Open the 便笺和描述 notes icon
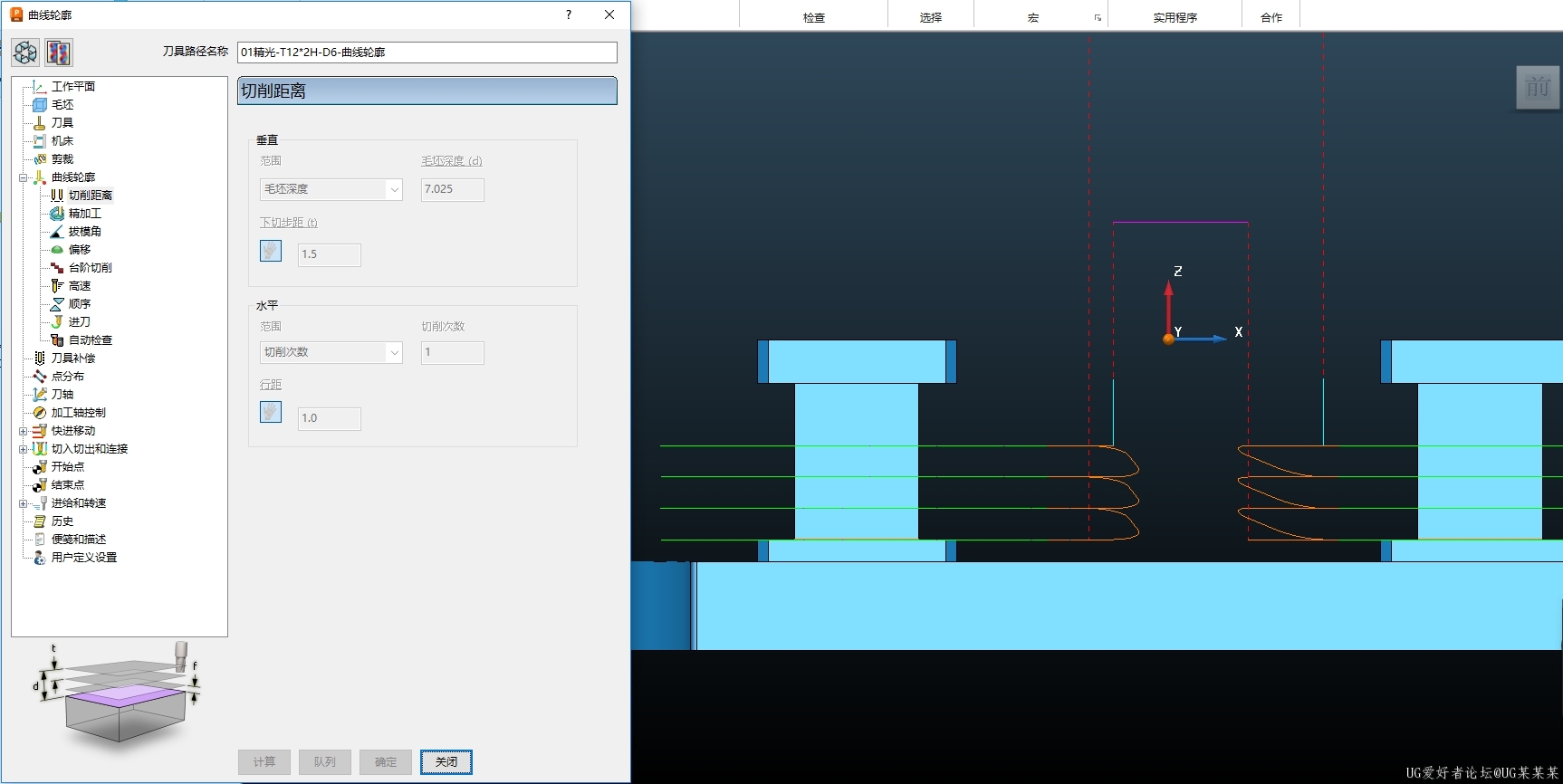1563x784 pixels. coord(40,540)
